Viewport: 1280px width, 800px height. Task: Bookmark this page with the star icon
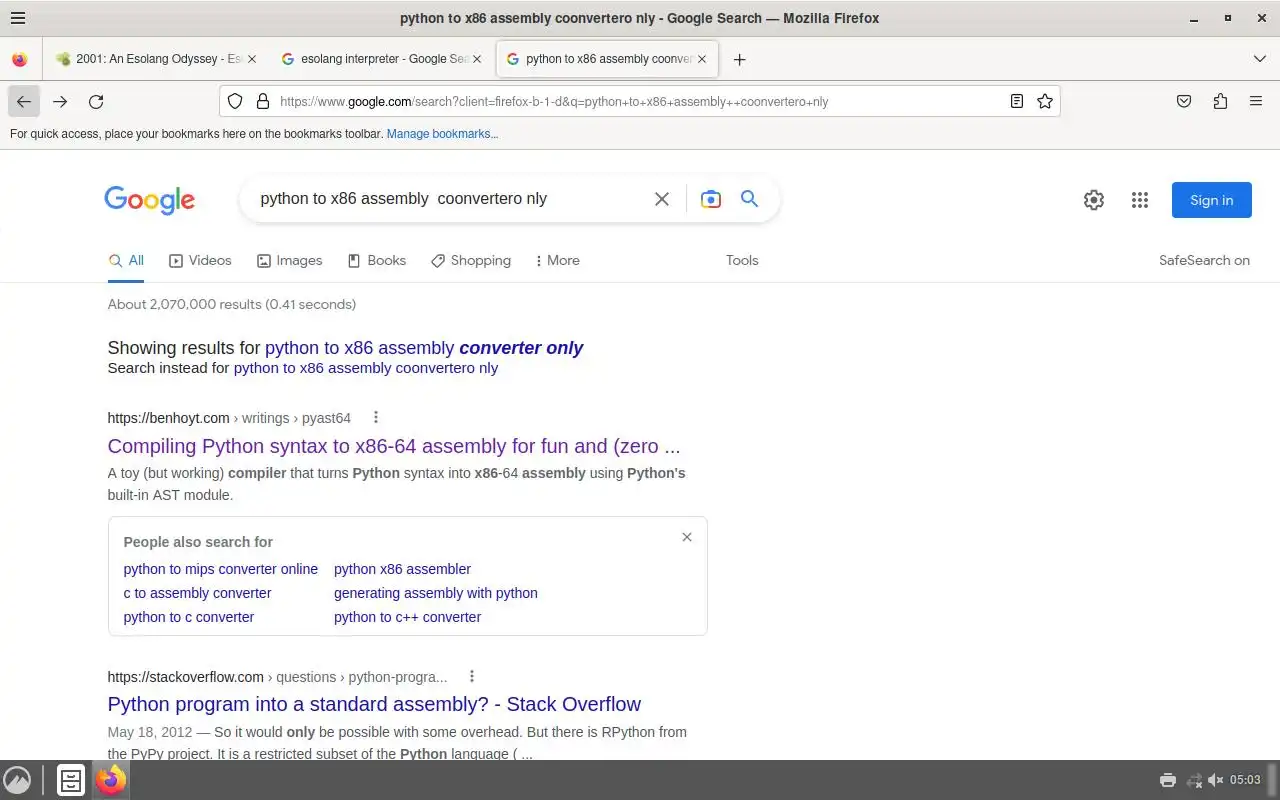1045,101
